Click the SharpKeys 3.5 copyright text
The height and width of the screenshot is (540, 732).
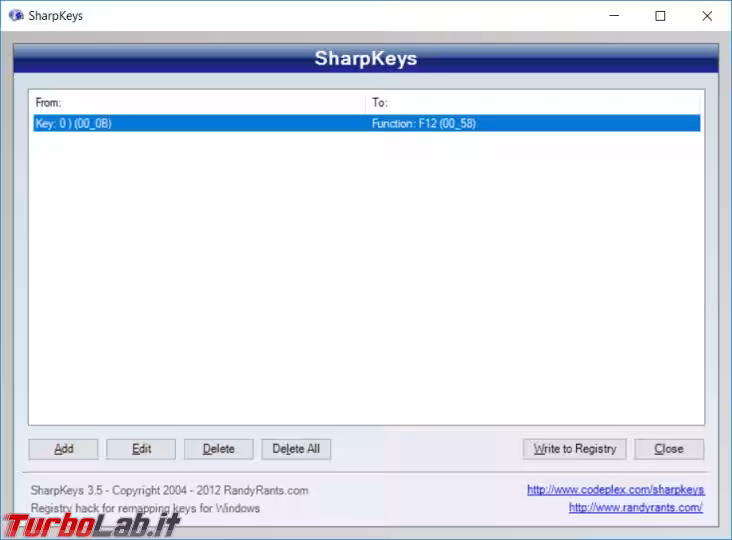click(170, 490)
